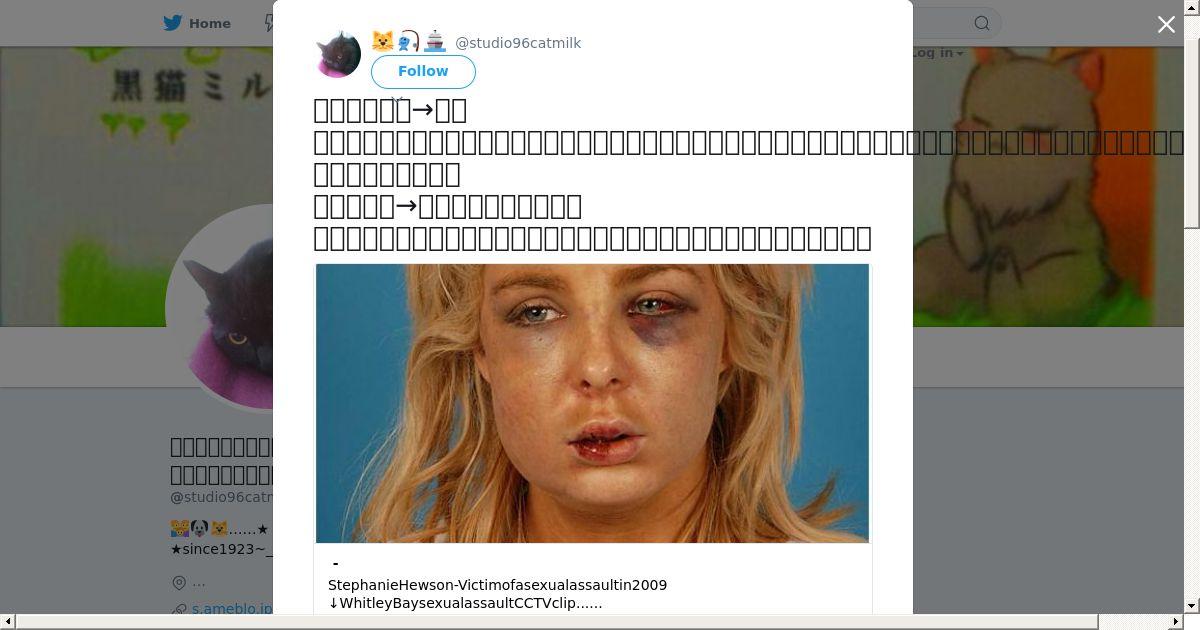Open the @studio96catmilk handle link
Screen dimensions: 1200x630
[518, 43]
